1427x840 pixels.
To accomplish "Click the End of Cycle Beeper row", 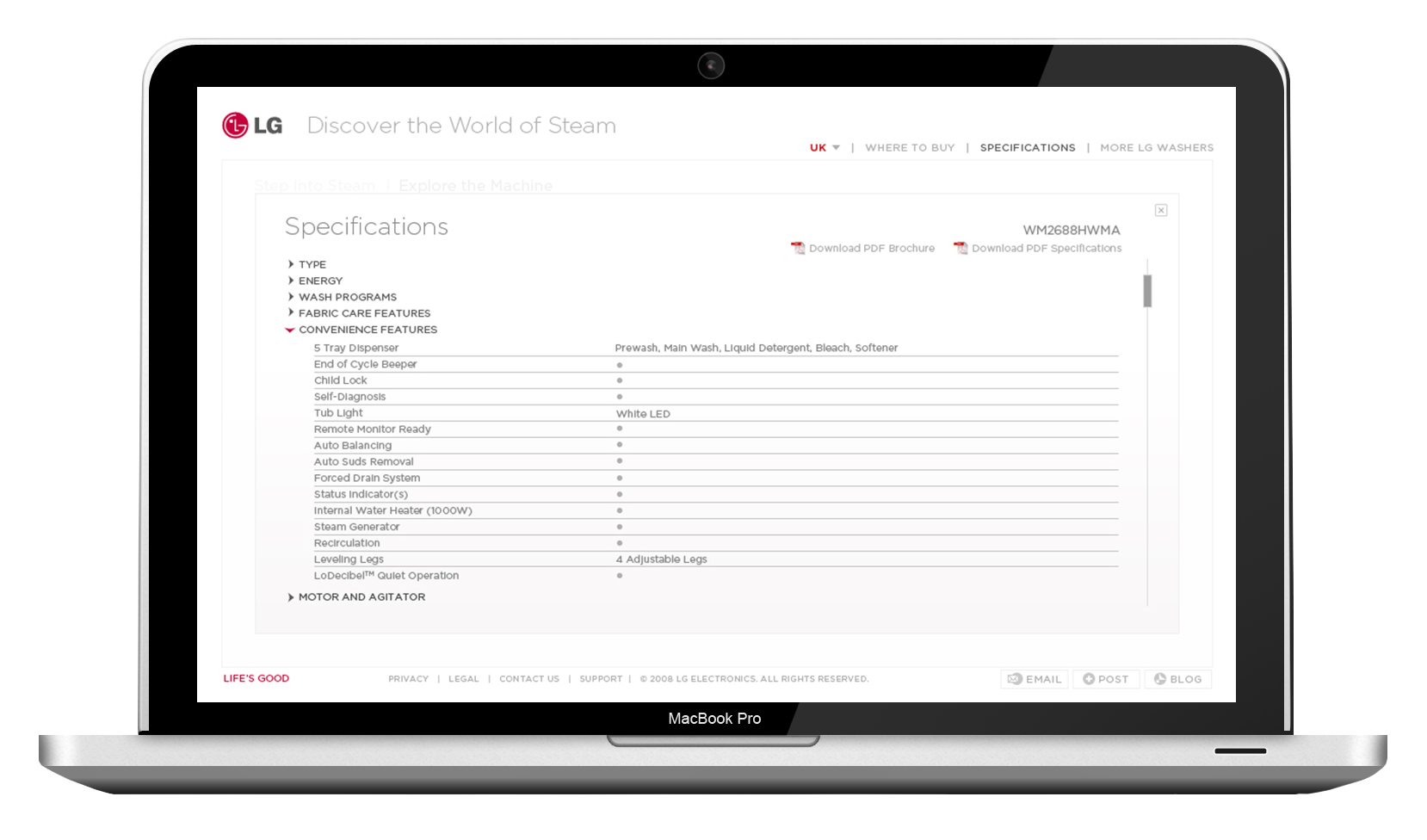I will (x=715, y=364).
